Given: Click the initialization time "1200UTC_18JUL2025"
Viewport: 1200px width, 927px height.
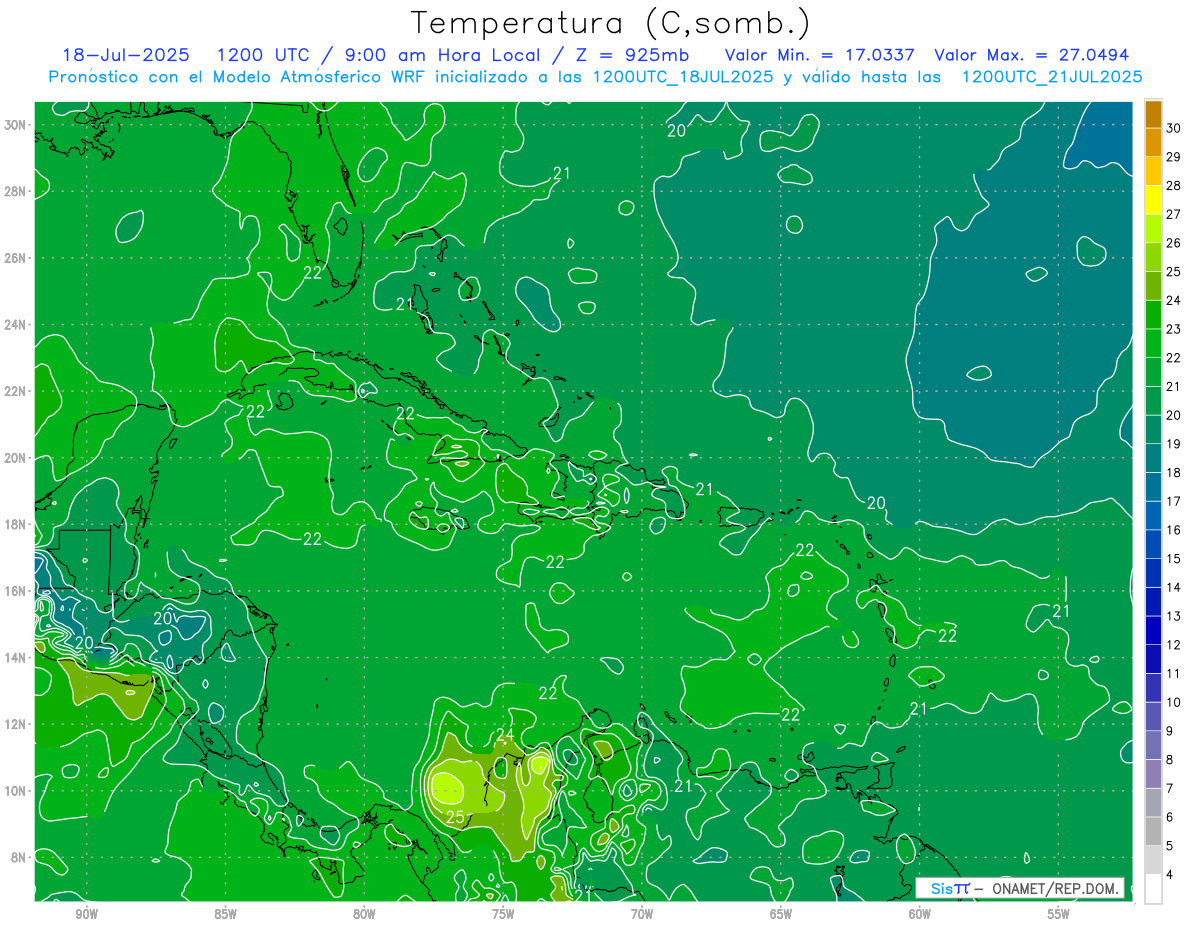Looking at the screenshot, I should [683, 76].
